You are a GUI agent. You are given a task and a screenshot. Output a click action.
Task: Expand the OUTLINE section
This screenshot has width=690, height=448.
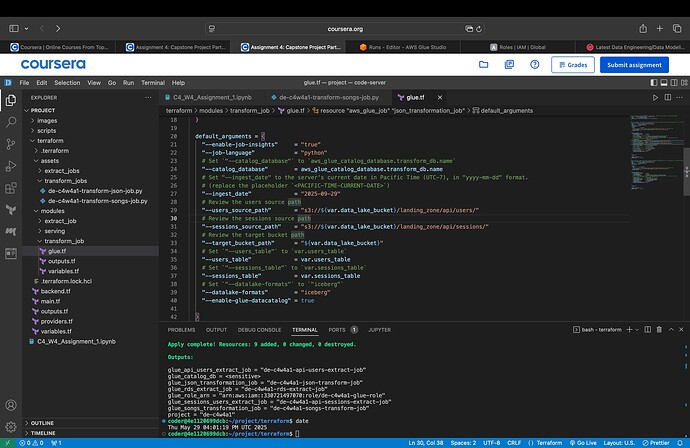pyautogui.click(x=42, y=423)
